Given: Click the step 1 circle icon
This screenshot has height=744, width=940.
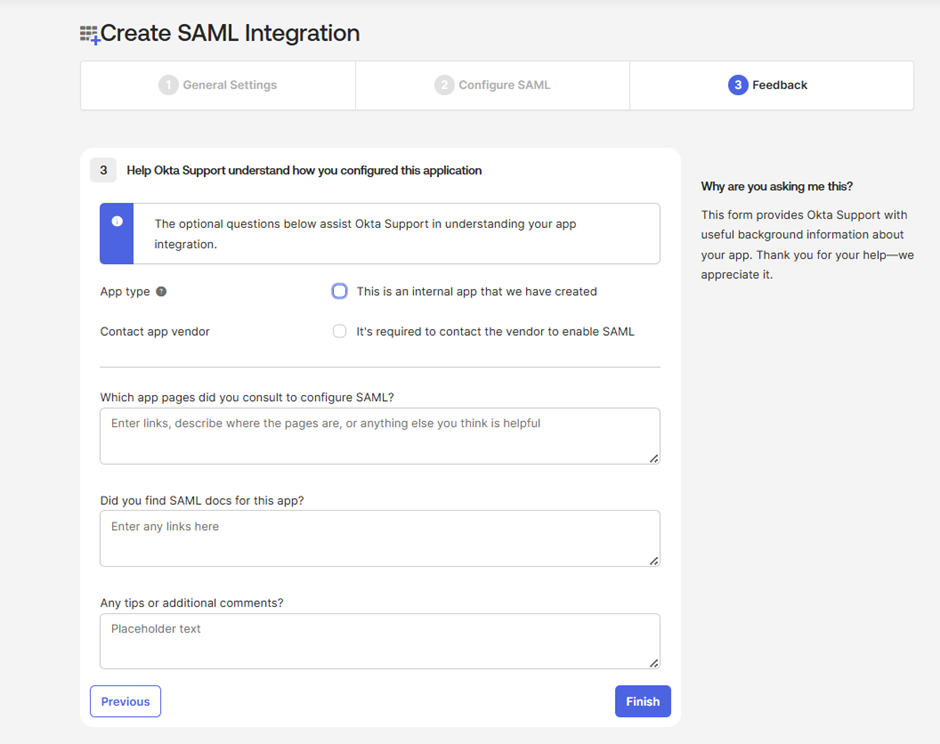Looking at the screenshot, I should point(168,85).
